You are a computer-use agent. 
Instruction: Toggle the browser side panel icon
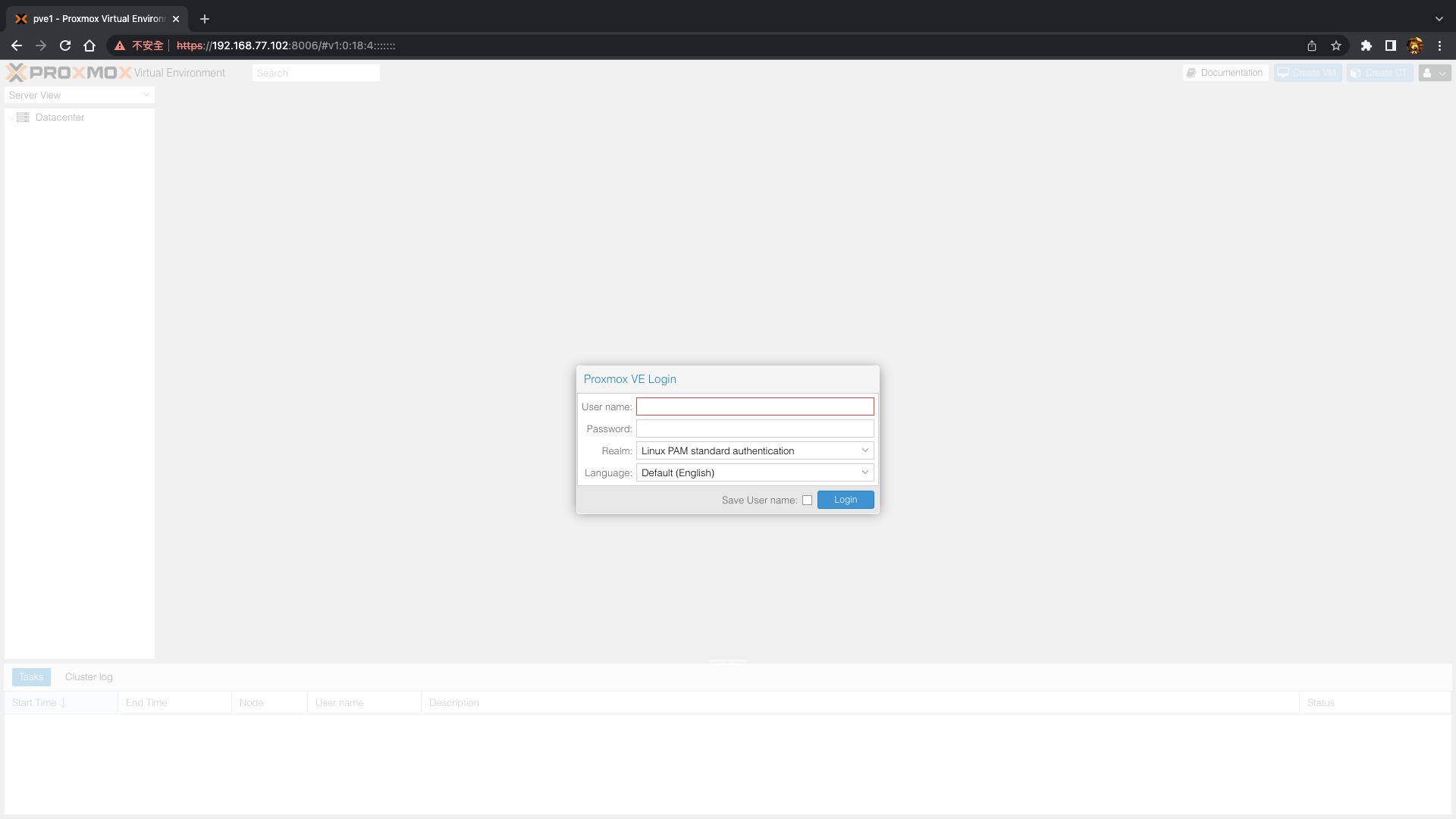pyautogui.click(x=1391, y=45)
